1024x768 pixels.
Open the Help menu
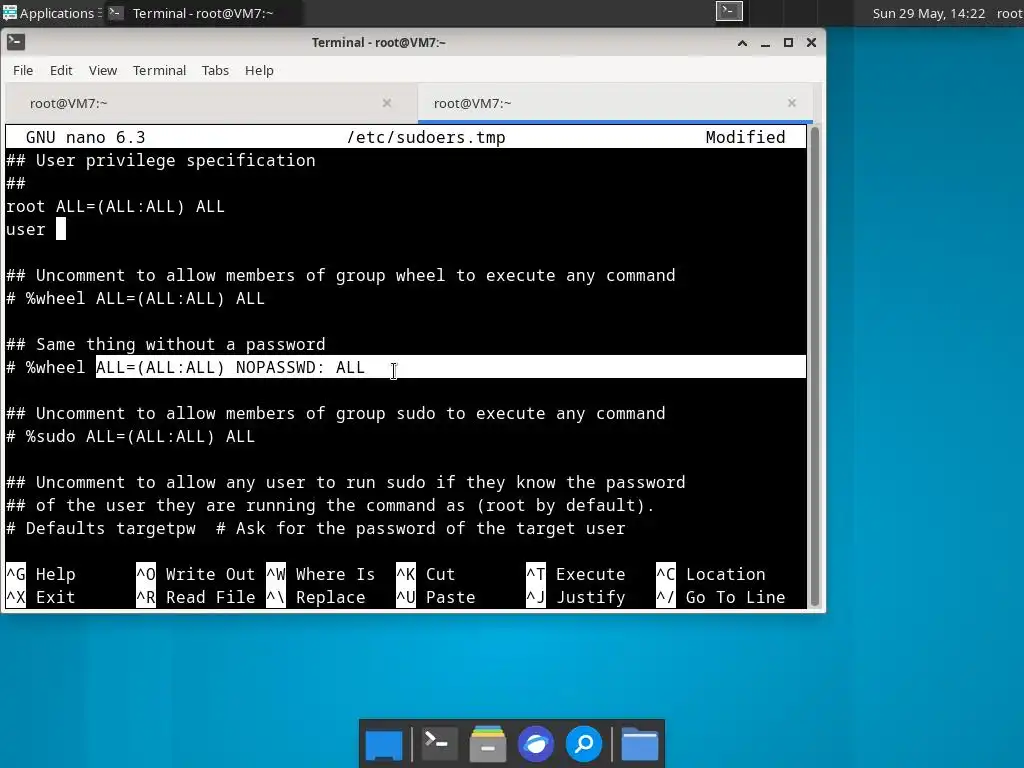[259, 71]
